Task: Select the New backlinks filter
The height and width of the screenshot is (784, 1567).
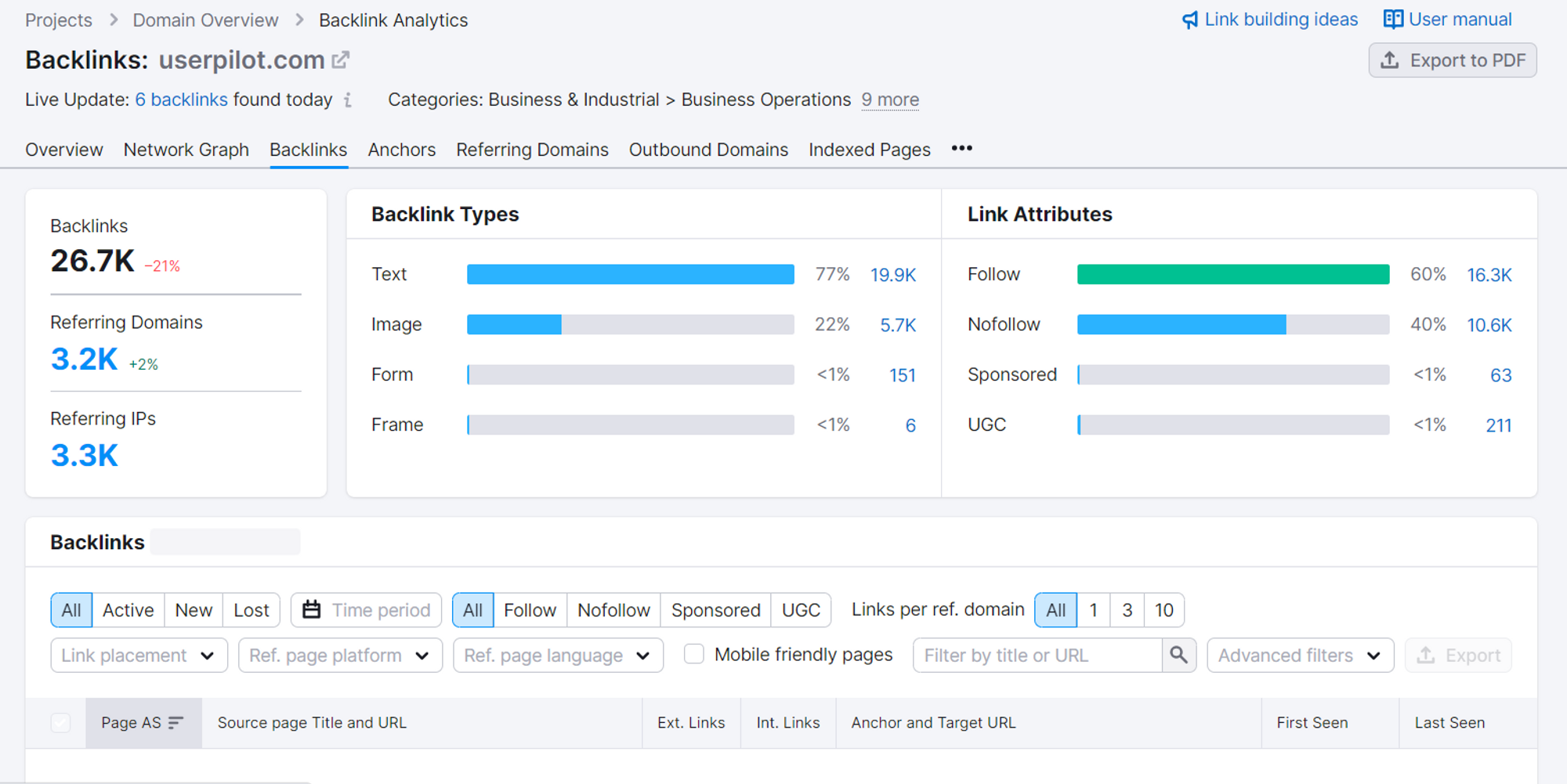Action: pos(194,610)
